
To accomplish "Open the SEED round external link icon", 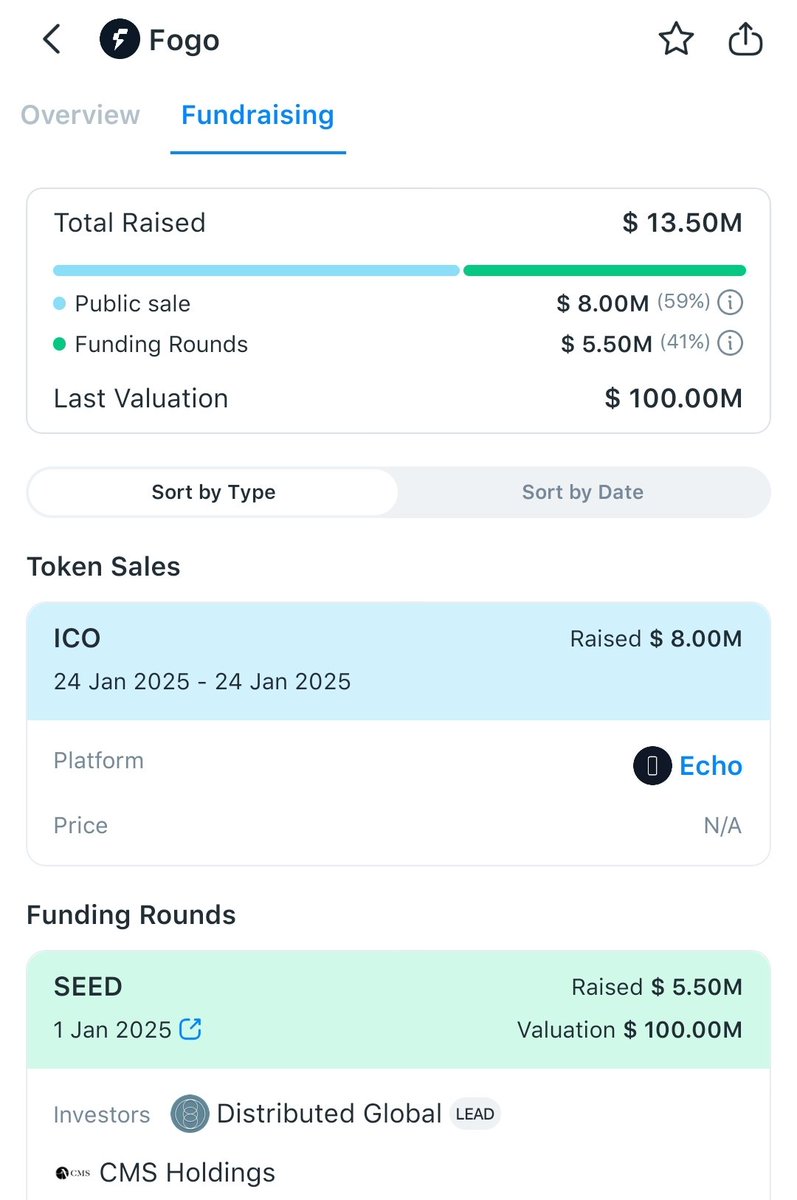I will point(190,1029).
